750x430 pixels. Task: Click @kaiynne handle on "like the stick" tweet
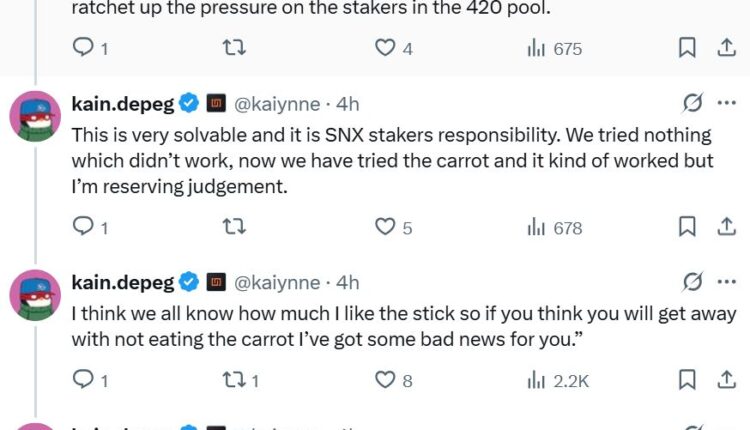276,282
